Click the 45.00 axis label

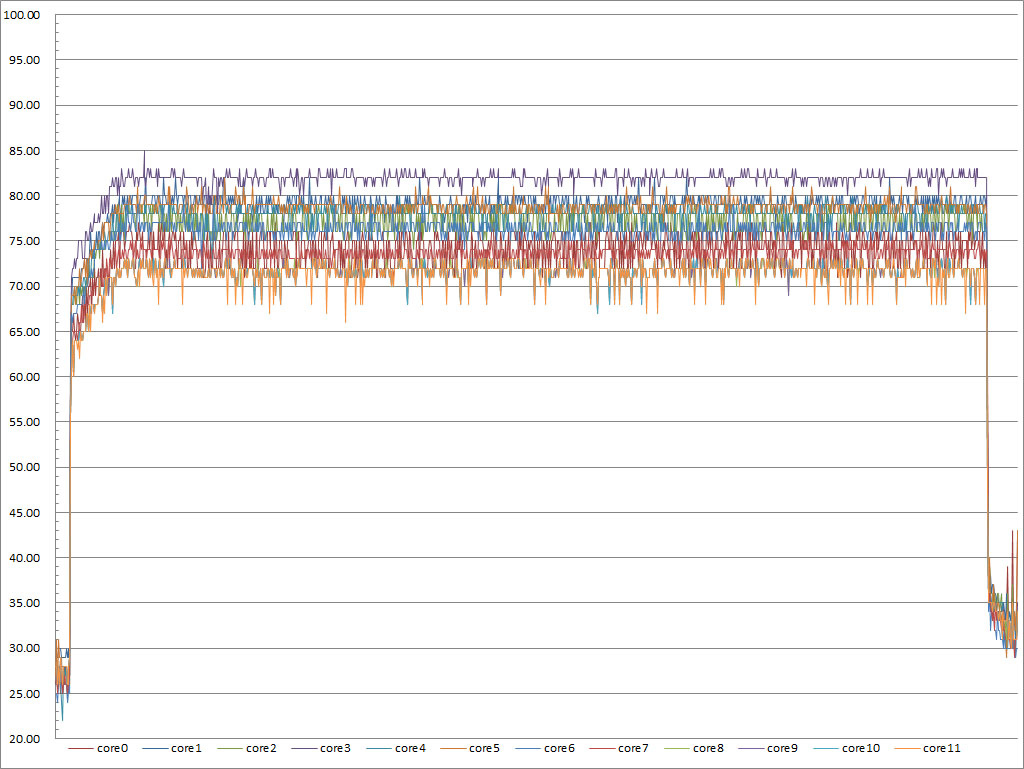coord(24,512)
